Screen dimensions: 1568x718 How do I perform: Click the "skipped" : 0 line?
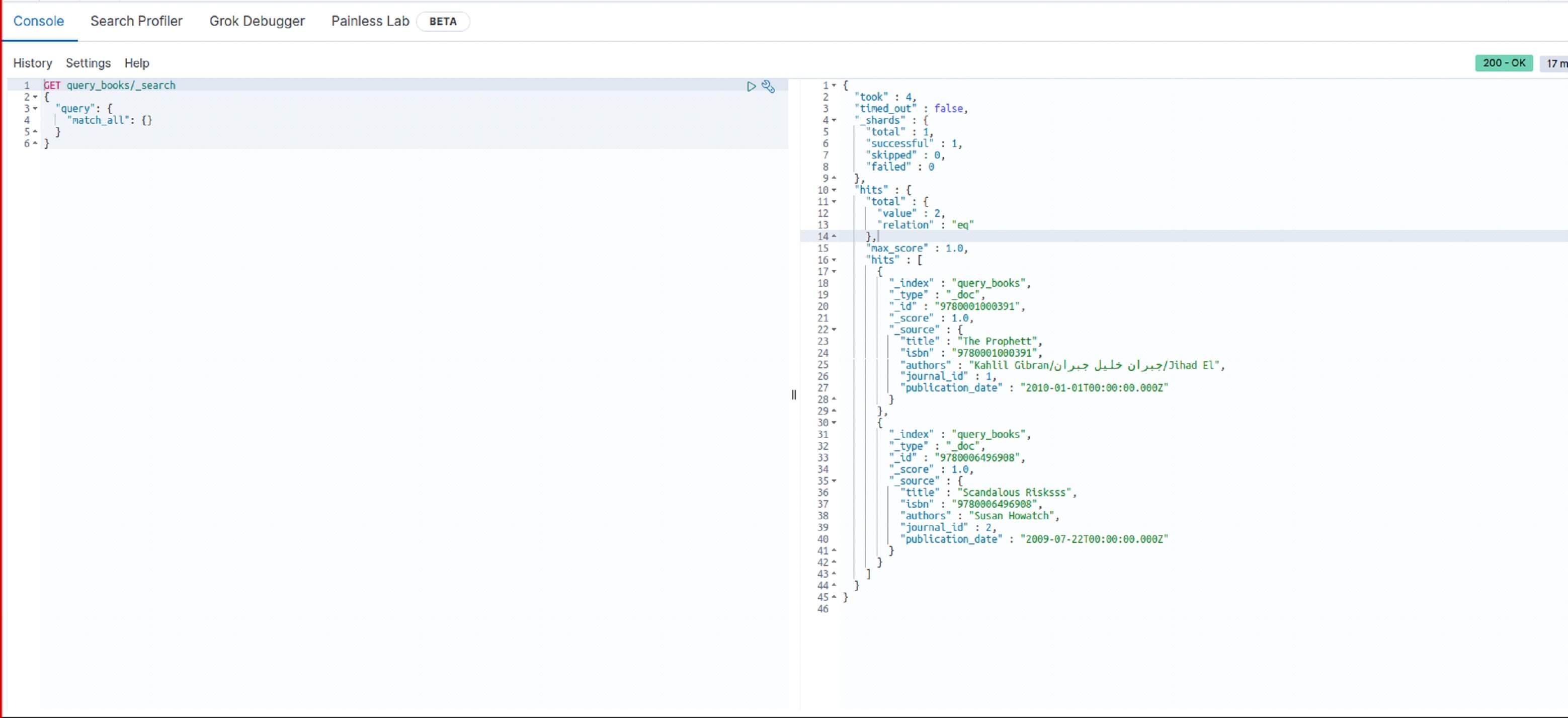pos(905,154)
